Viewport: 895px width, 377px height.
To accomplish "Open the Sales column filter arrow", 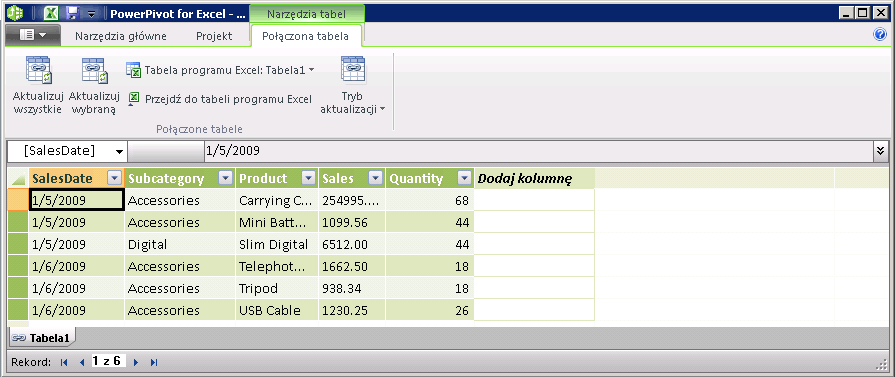I will pyautogui.click(x=375, y=178).
